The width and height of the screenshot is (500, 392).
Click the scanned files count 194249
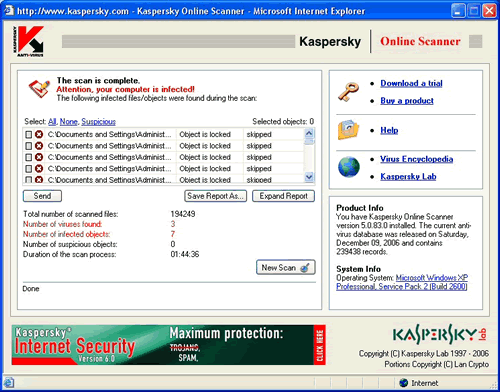click(183, 214)
